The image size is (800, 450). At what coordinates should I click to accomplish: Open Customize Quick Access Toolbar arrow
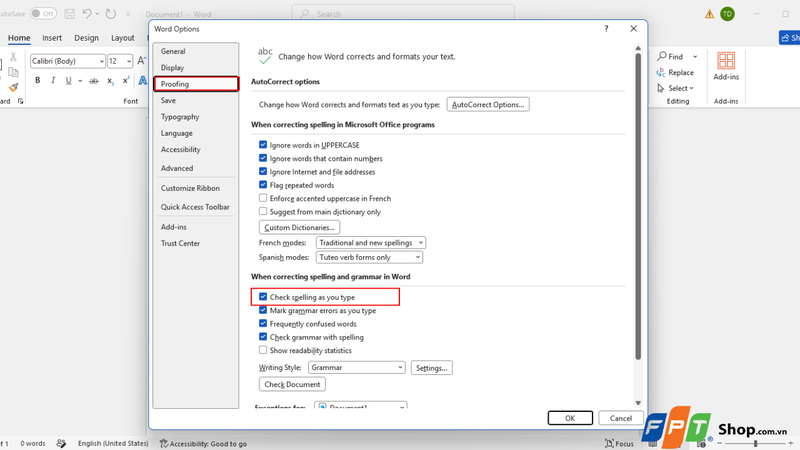128,14
